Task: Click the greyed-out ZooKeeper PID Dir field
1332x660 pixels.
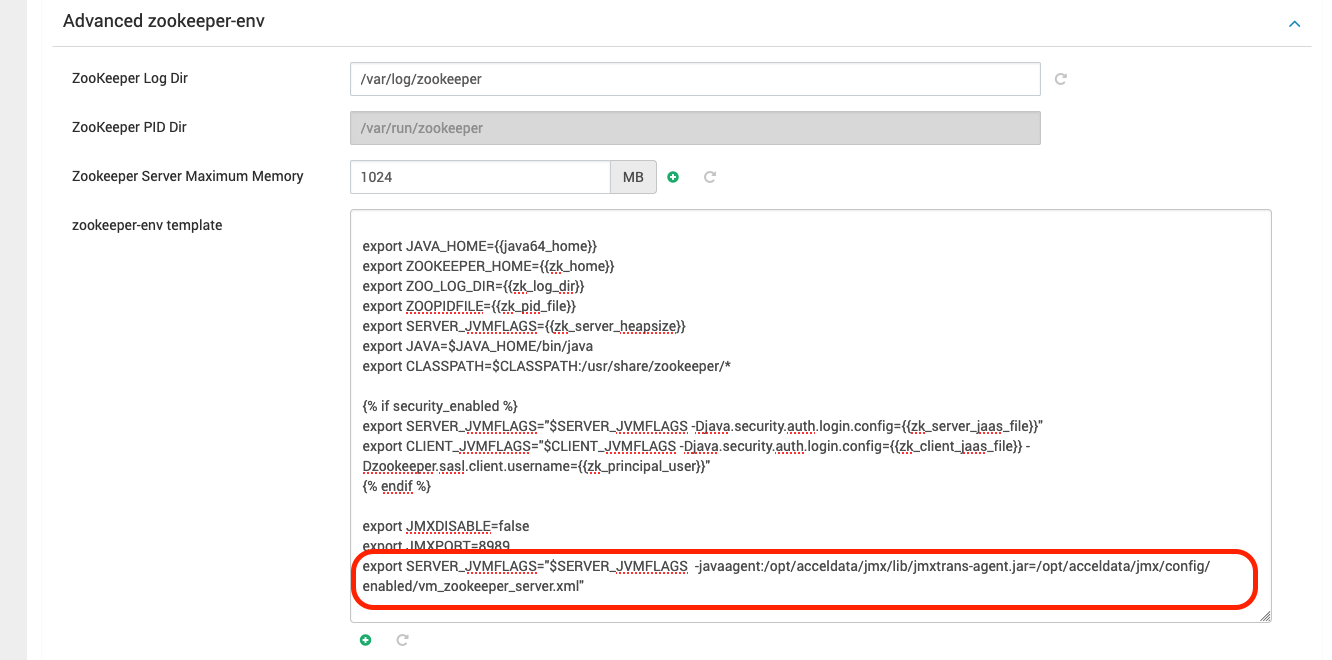Action: pos(694,128)
